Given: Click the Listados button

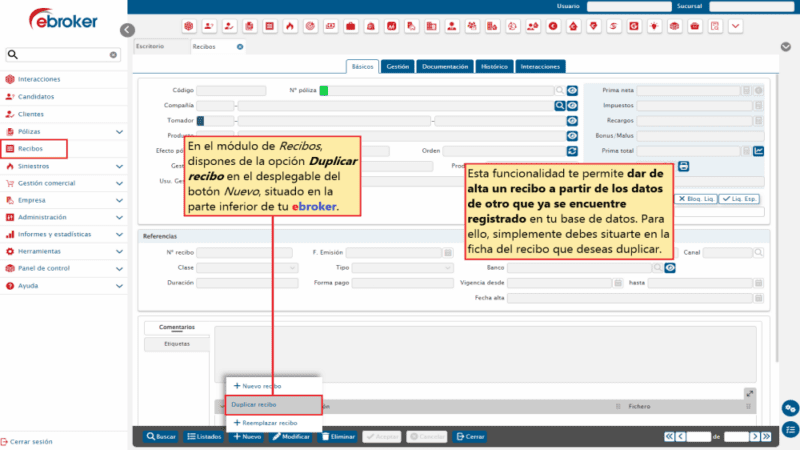Looking at the screenshot, I should (x=204, y=437).
